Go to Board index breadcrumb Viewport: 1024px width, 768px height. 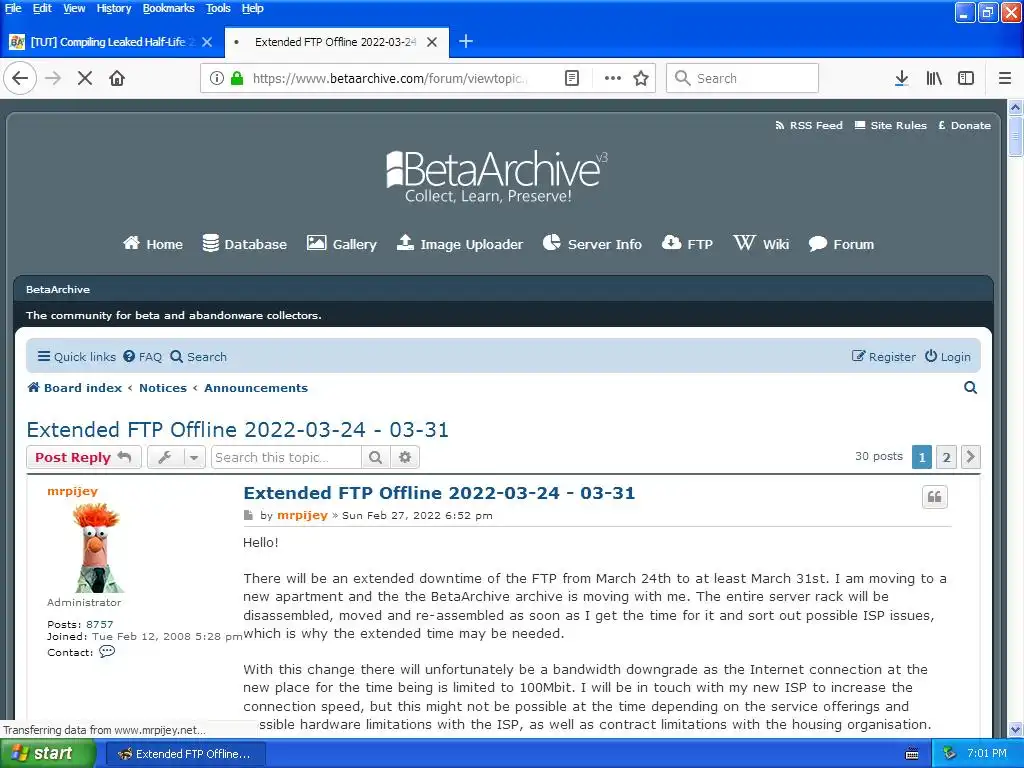74,388
